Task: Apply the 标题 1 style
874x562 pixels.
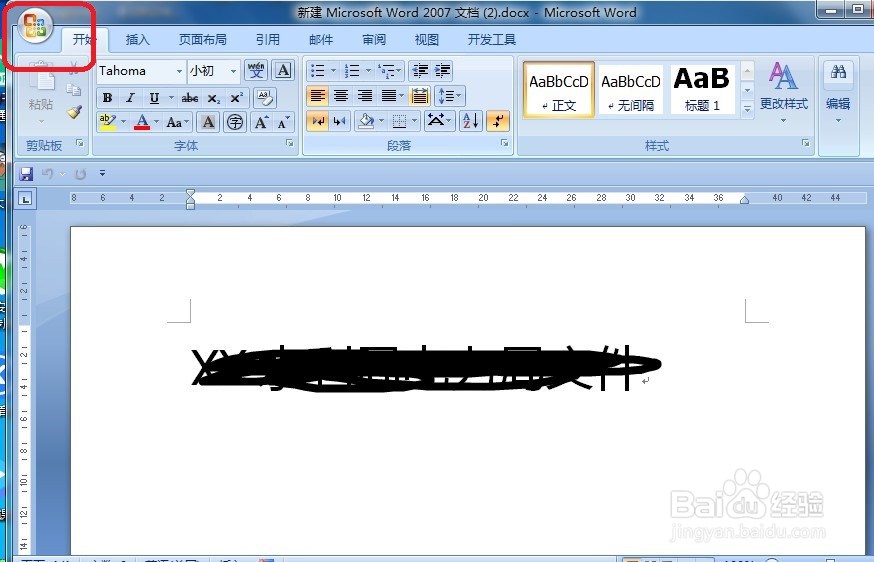Action: (702, 90)
